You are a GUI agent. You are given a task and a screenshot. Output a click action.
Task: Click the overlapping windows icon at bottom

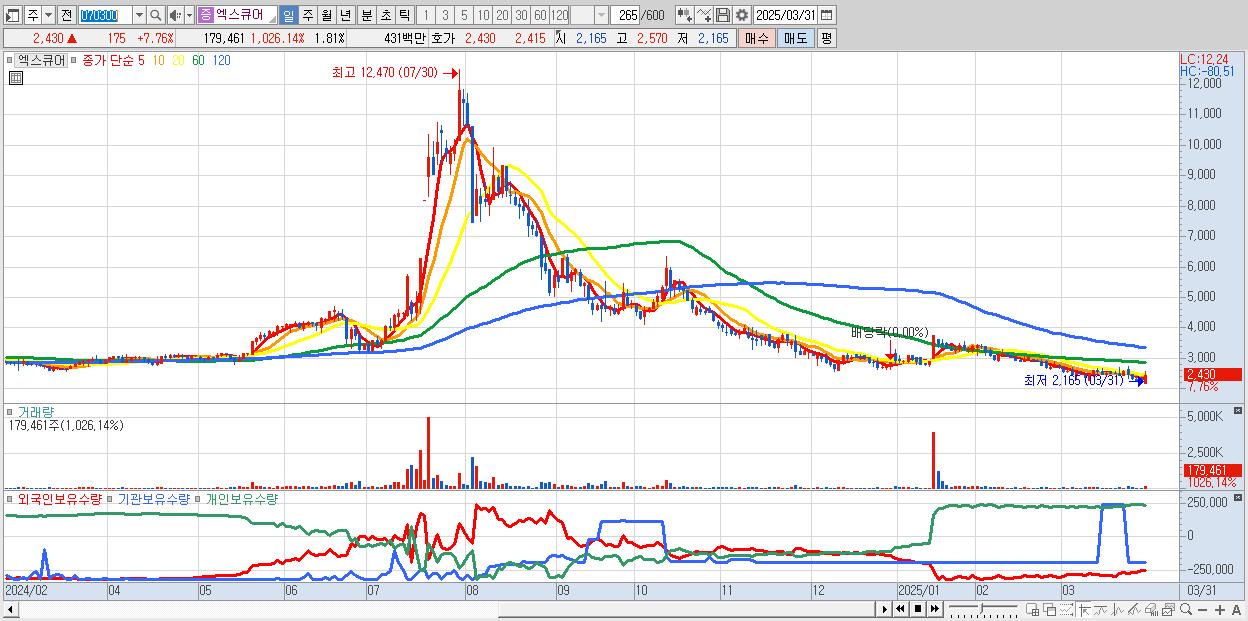pyautogui.click(x=1050, y=610)
